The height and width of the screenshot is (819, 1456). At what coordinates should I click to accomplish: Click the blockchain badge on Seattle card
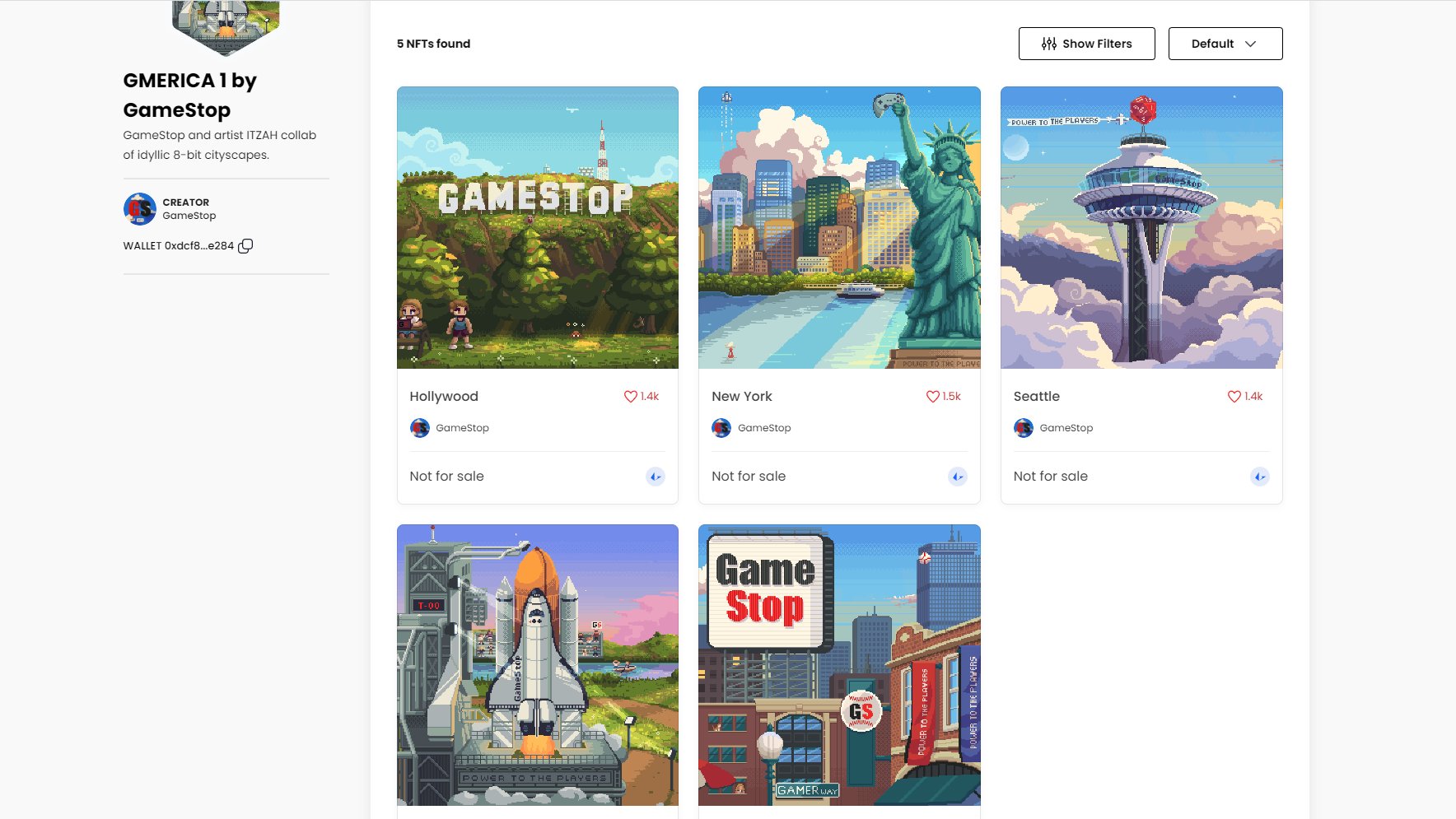click(1259, 477)
